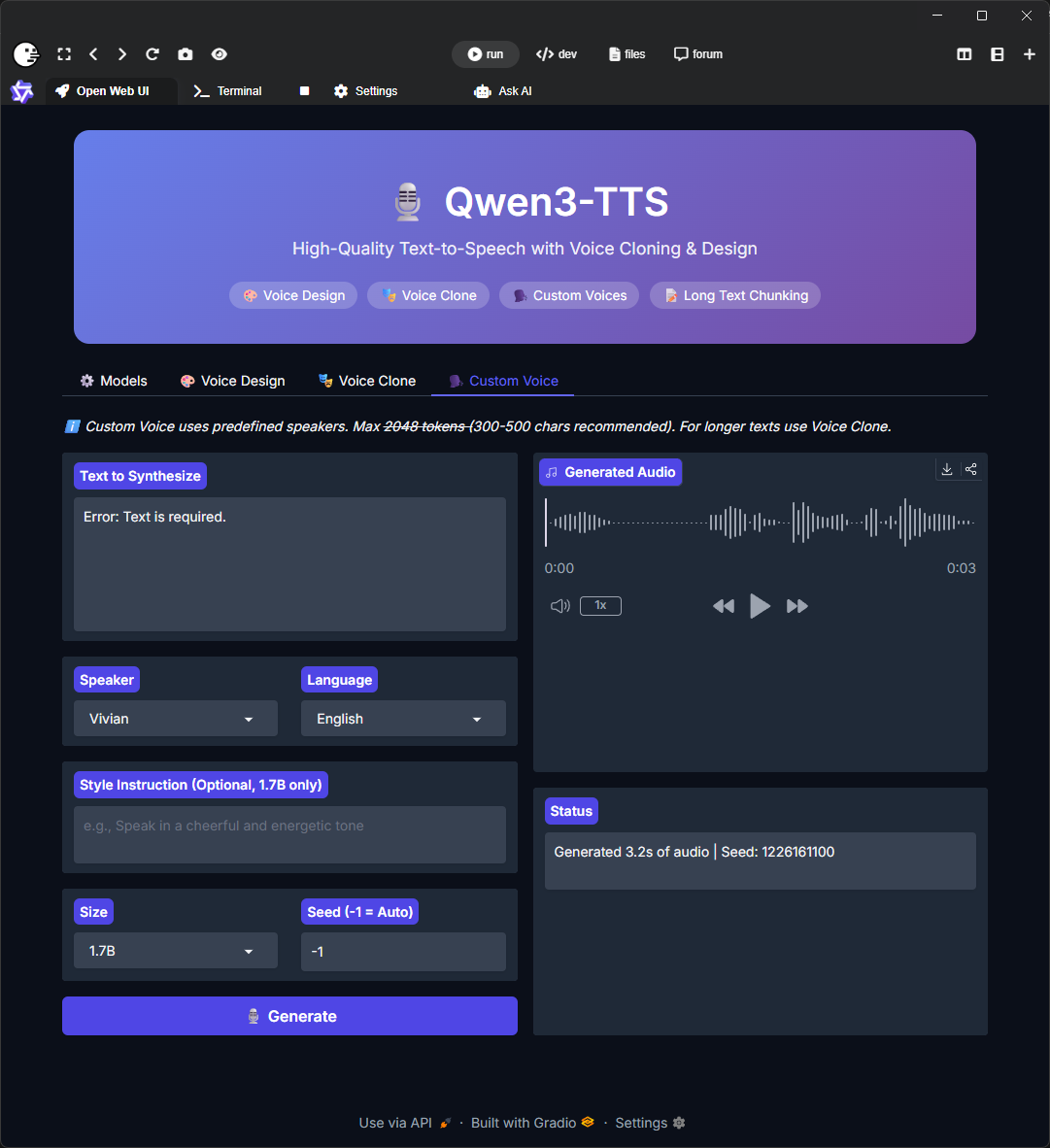
Task: Open the Language dropdown showing English
Action: coord(403,719)
